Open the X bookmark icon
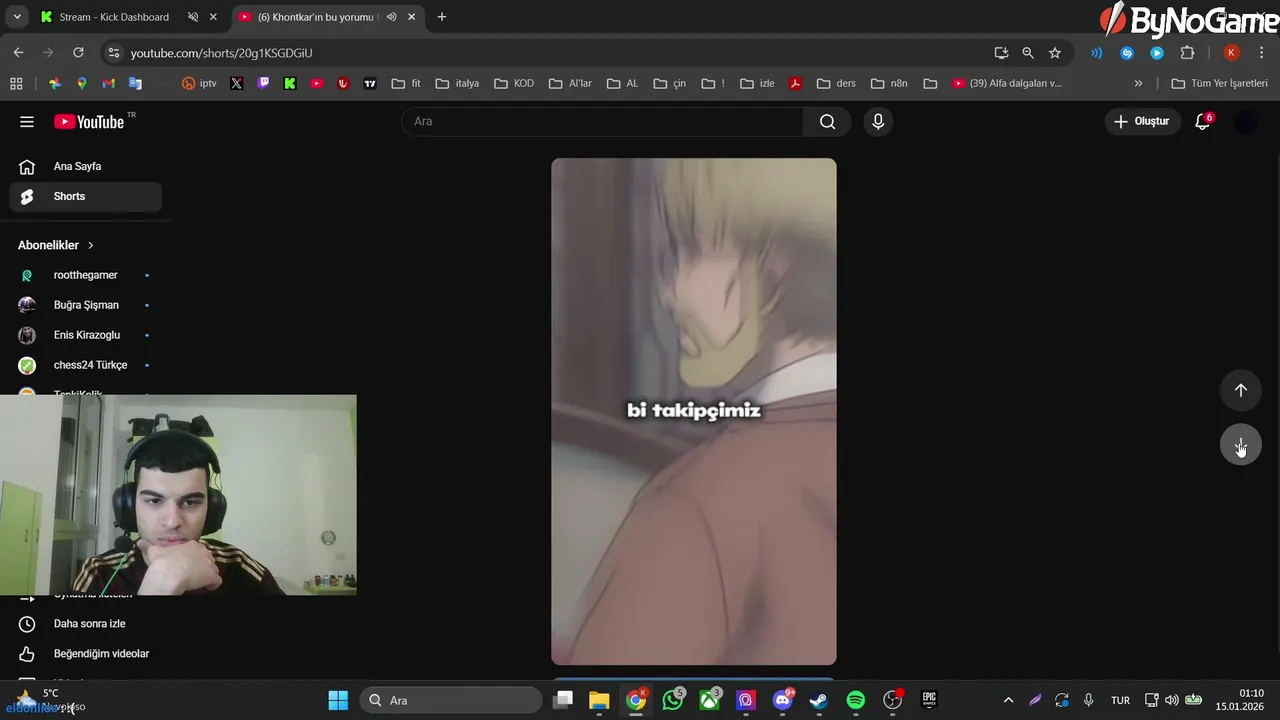The image size is (1280, 720). pyautogui.click(x=236, y=84)
